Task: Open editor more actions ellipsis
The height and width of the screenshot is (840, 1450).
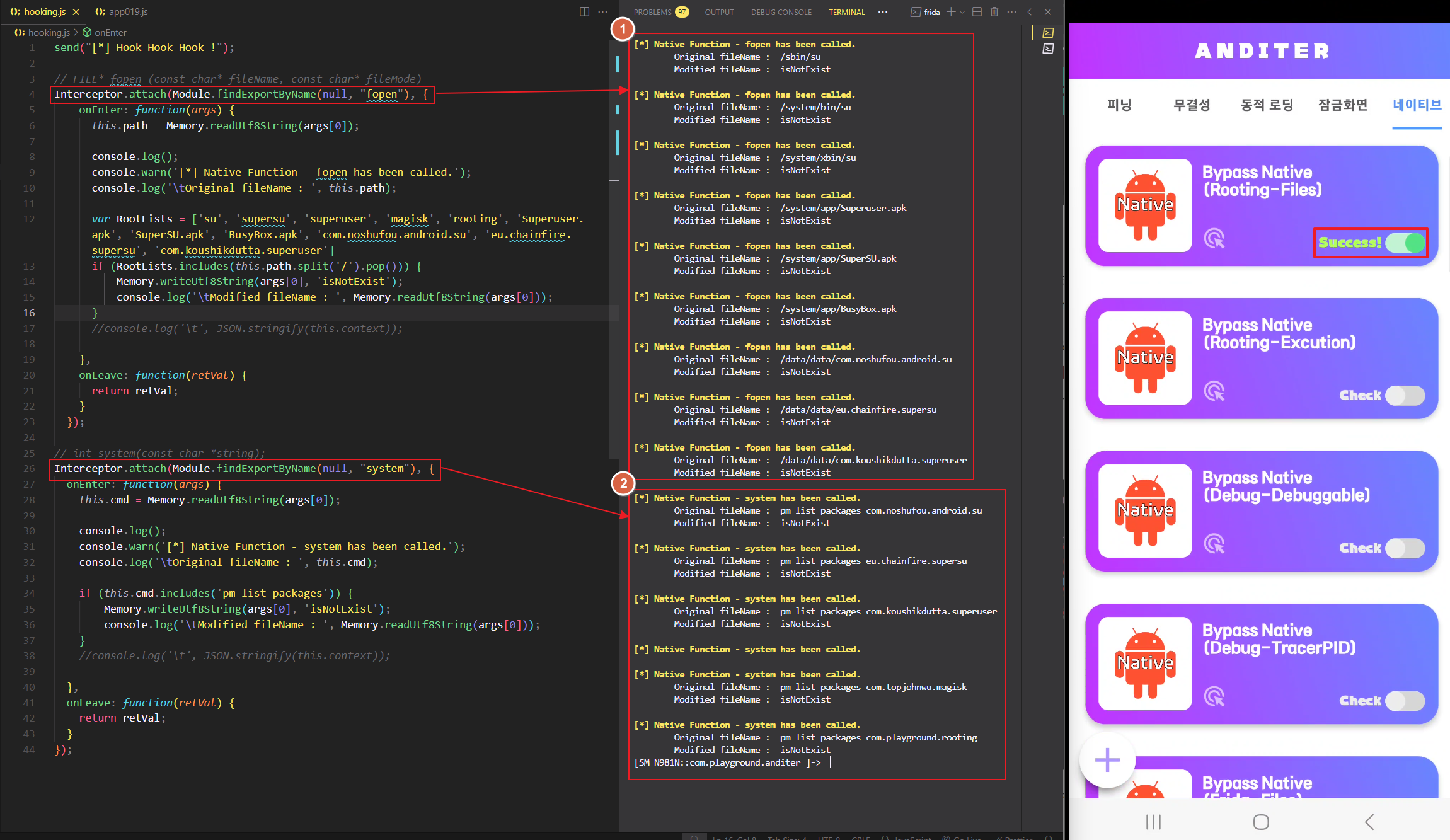Action: point(603,12)
